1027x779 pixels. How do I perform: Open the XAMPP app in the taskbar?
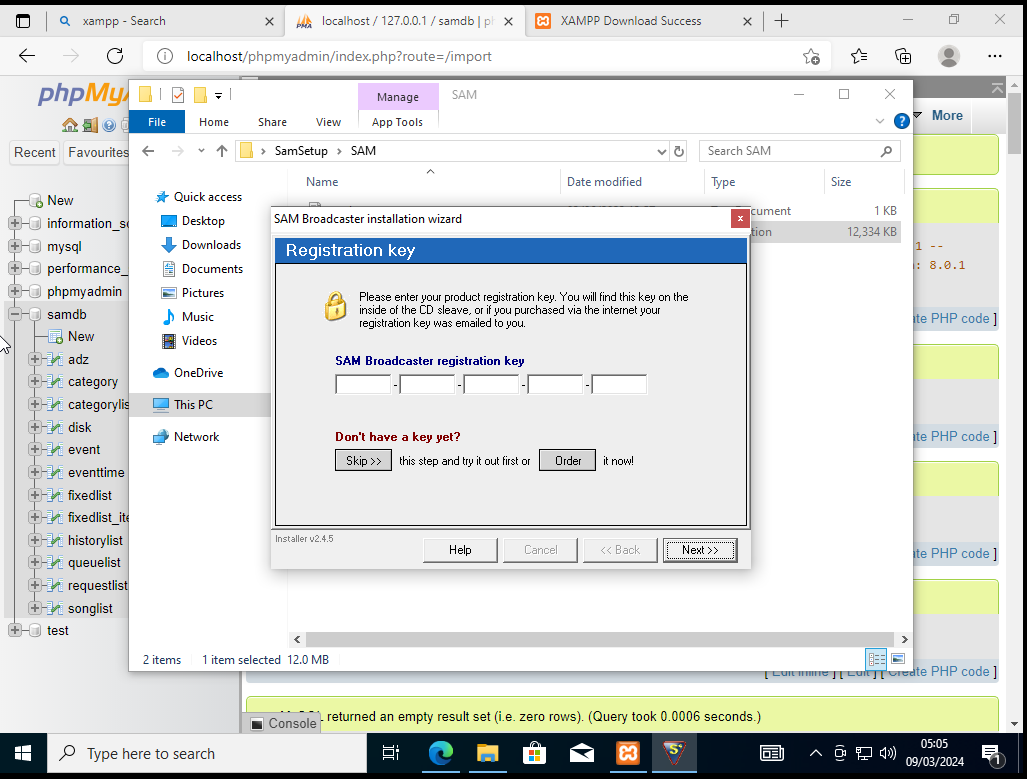click(628, 753)
